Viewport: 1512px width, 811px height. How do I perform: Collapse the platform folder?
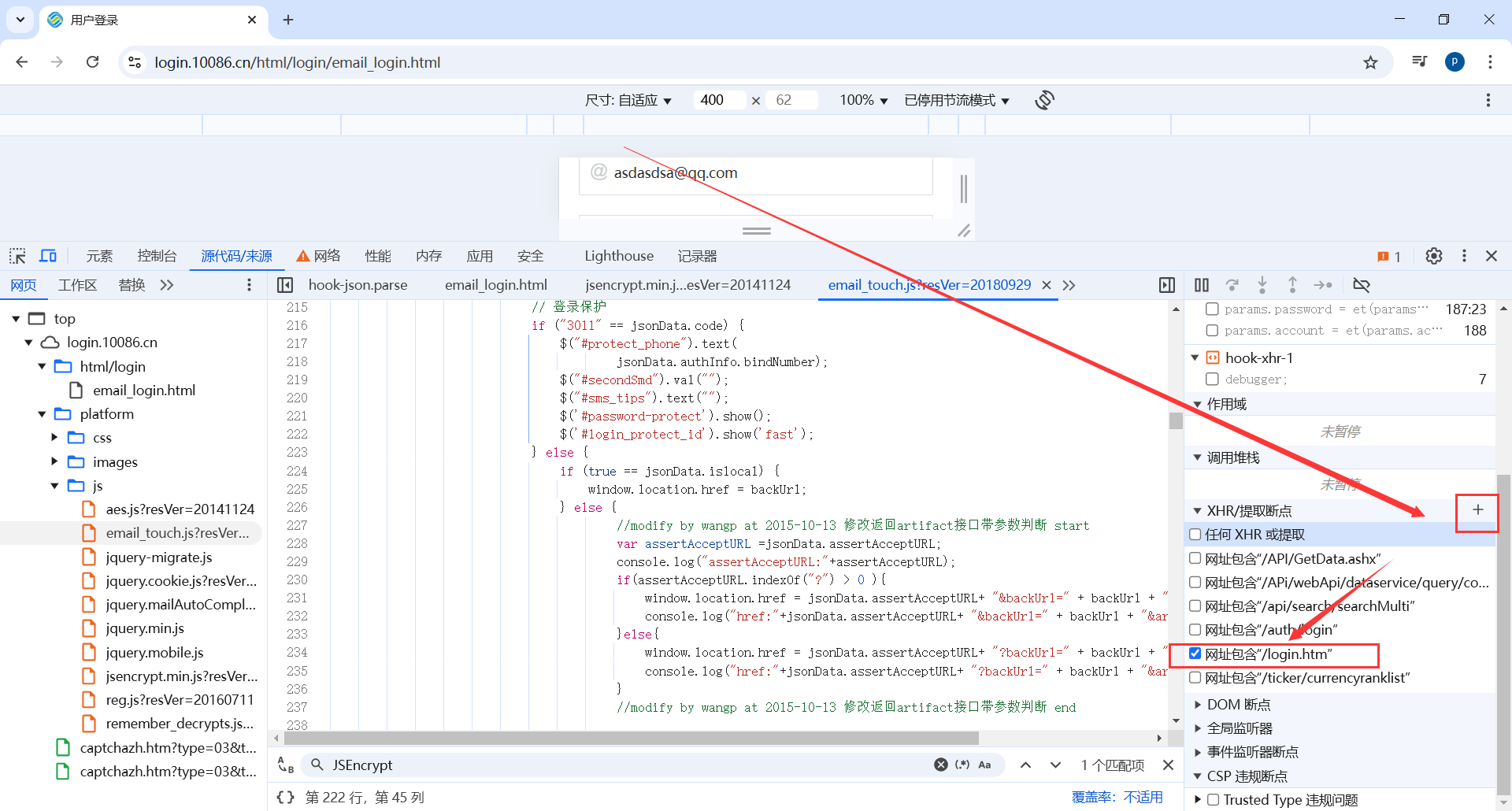point(42,414)
